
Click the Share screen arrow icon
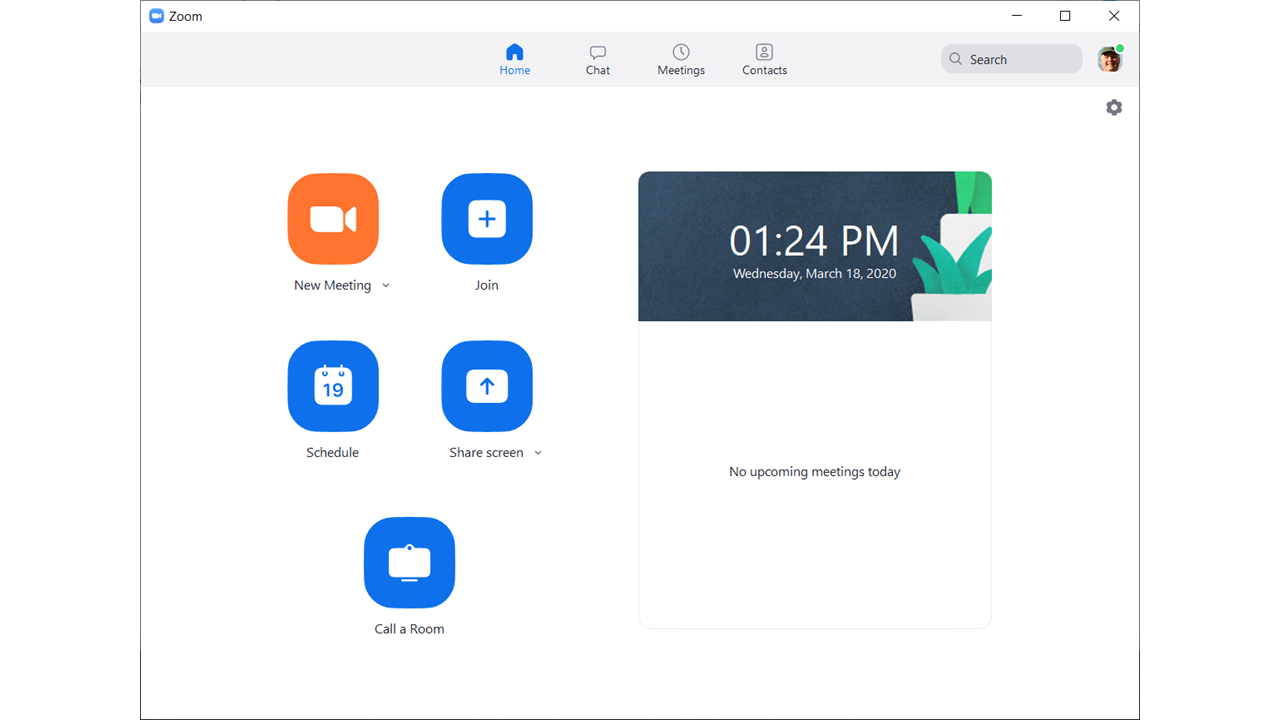(487, 386)
